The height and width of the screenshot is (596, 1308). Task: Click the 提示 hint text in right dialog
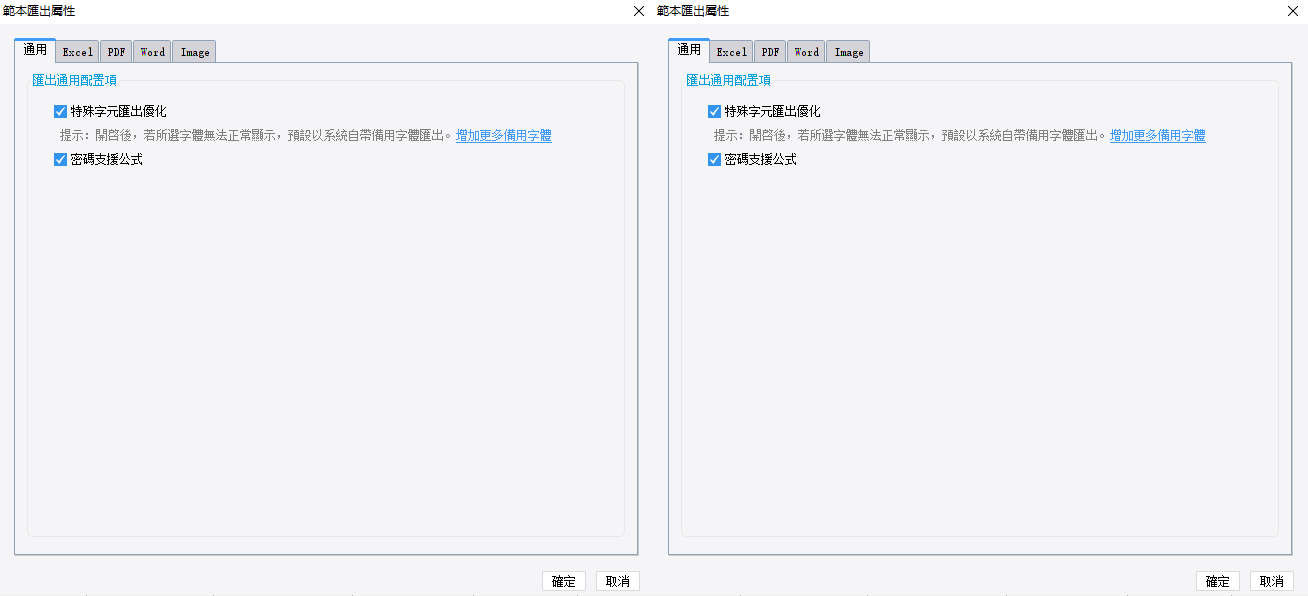coord(911,136)
